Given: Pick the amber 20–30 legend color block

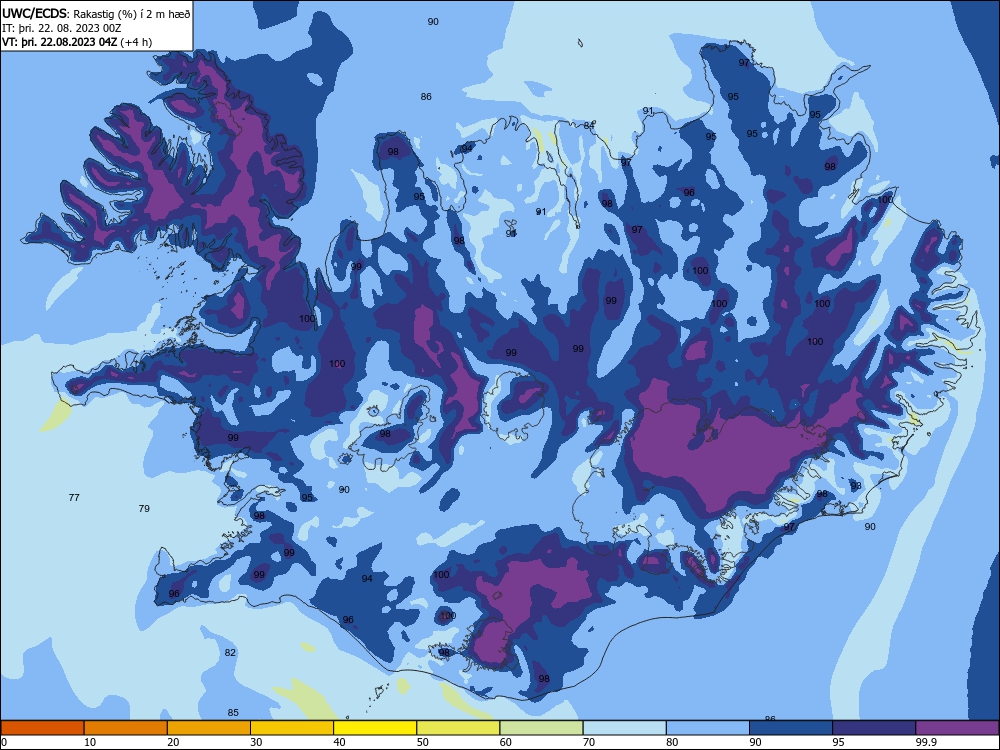Looking at the screenshot, I should (209, 728).
